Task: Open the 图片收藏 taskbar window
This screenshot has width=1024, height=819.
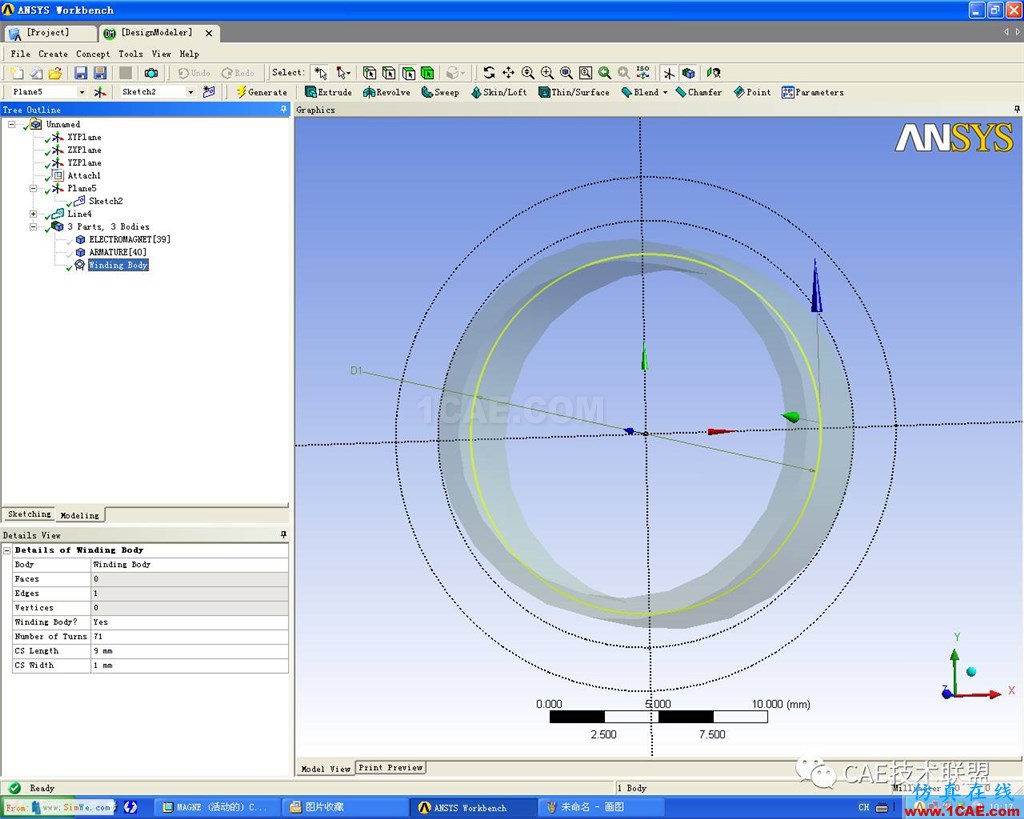Action: point(343,807)
